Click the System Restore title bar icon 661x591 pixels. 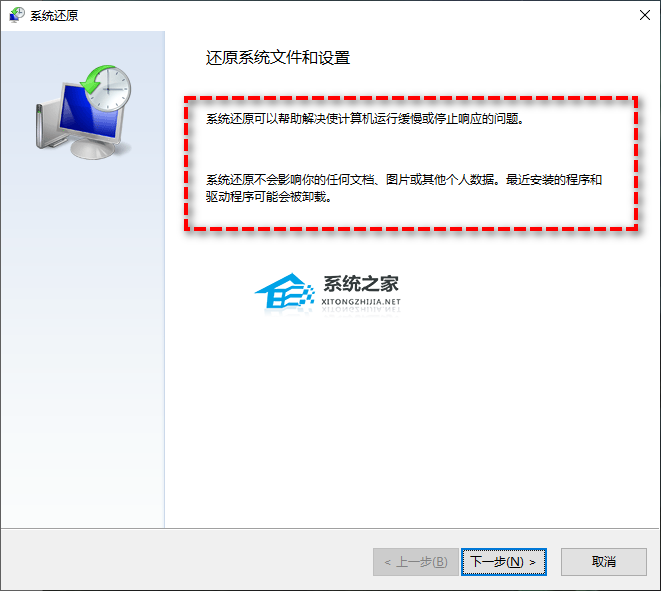17,15
